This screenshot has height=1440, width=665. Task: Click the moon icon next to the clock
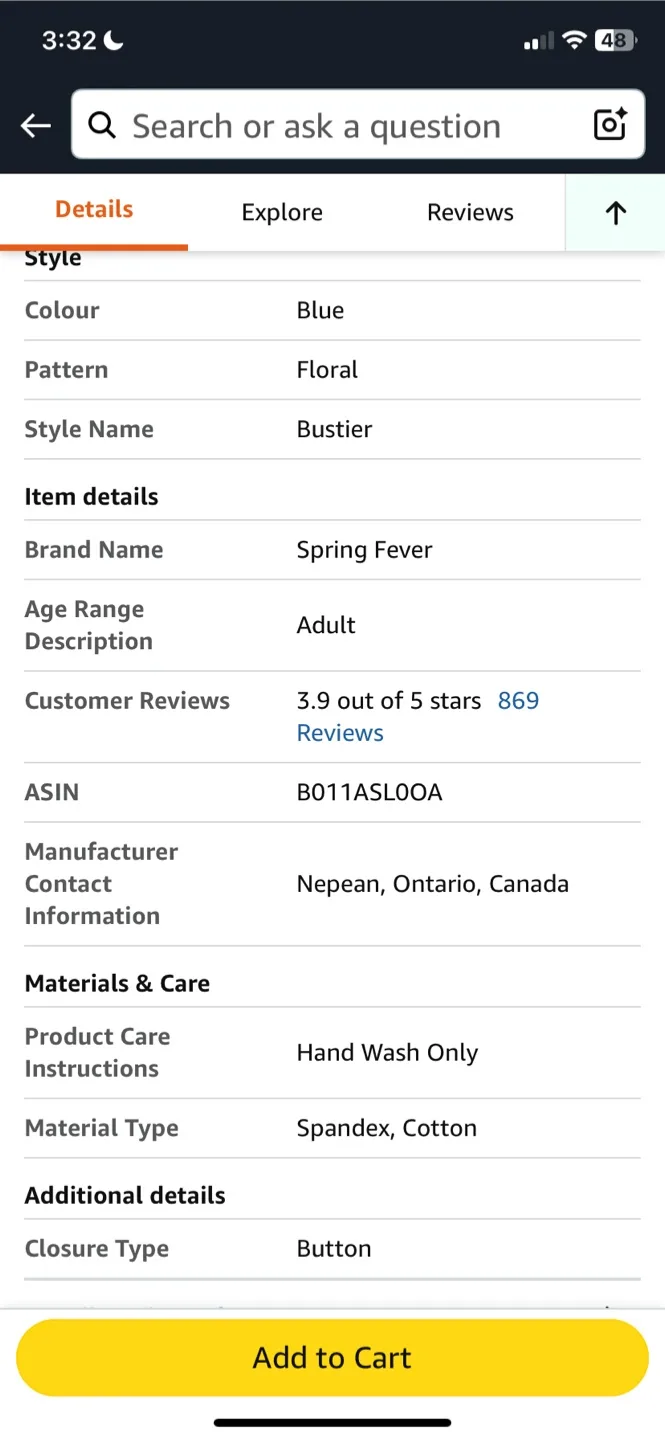click(113, 40)
